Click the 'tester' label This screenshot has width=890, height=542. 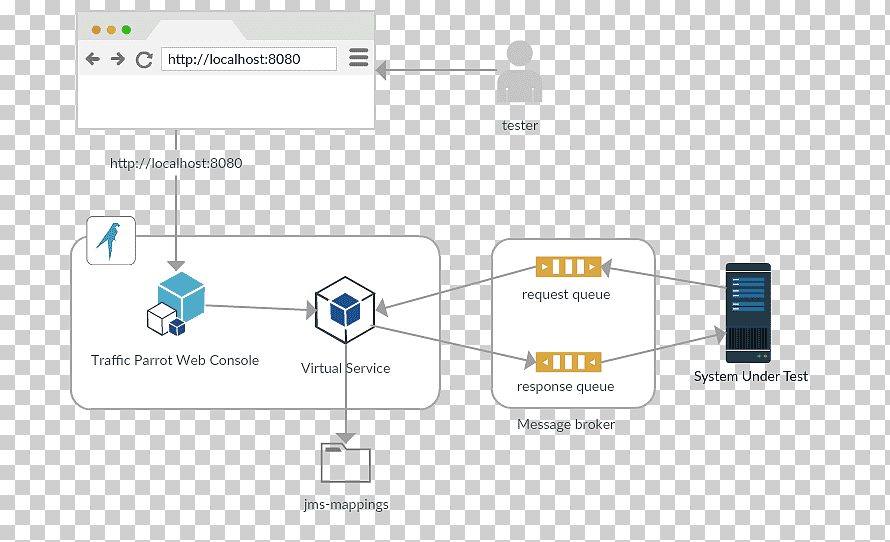click(x=520, y=125)
